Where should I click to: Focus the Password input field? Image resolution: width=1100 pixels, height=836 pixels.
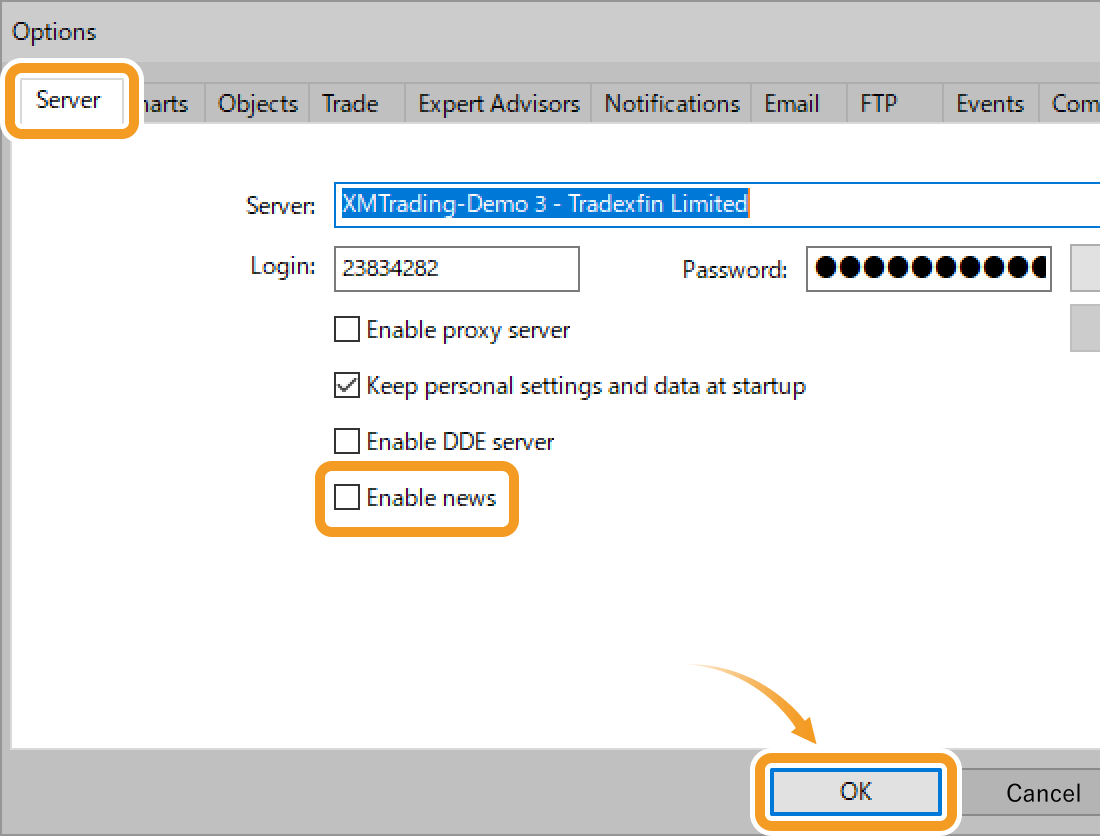[x=928, y=269]
